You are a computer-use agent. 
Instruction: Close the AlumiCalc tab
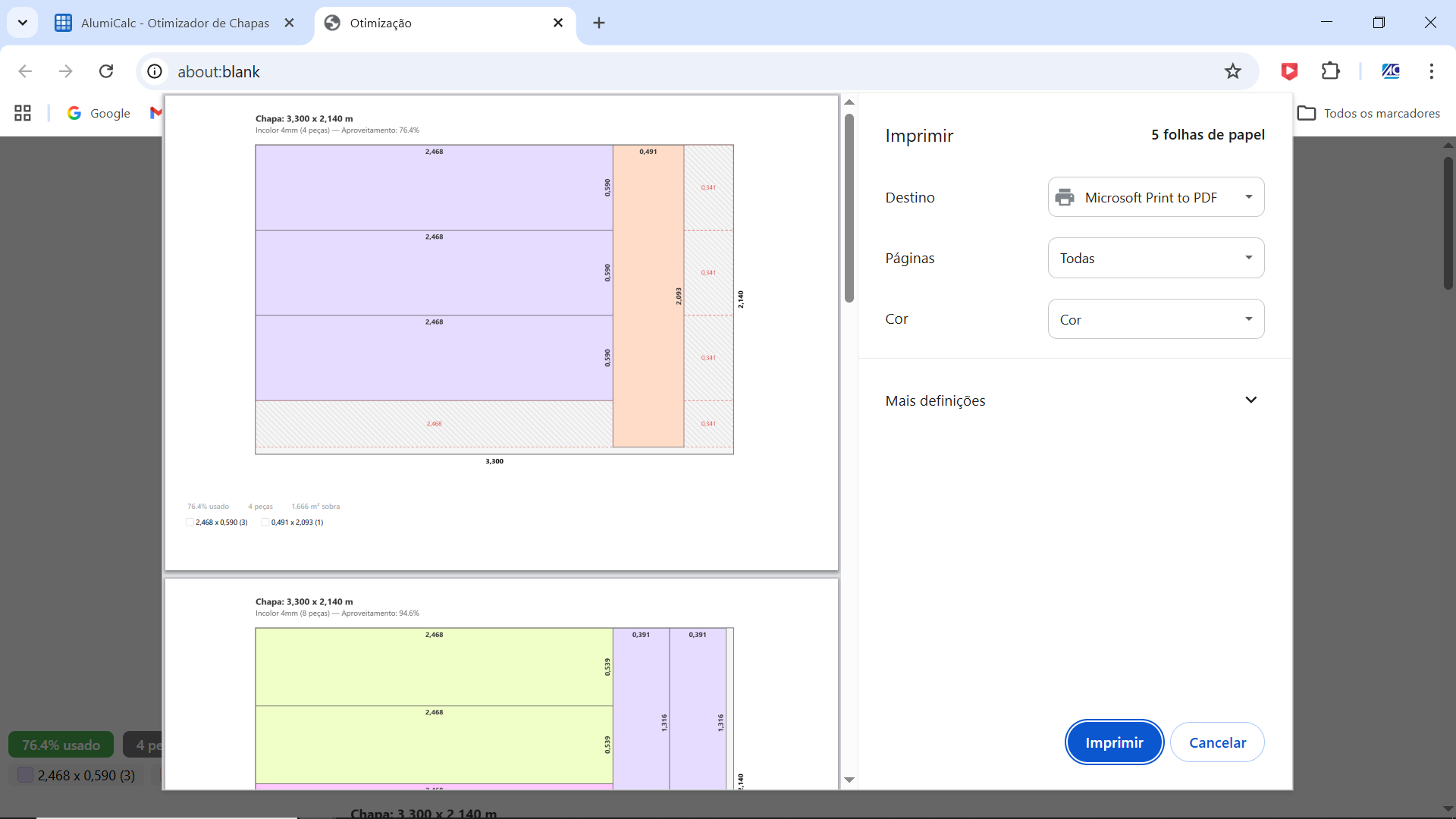289,23
